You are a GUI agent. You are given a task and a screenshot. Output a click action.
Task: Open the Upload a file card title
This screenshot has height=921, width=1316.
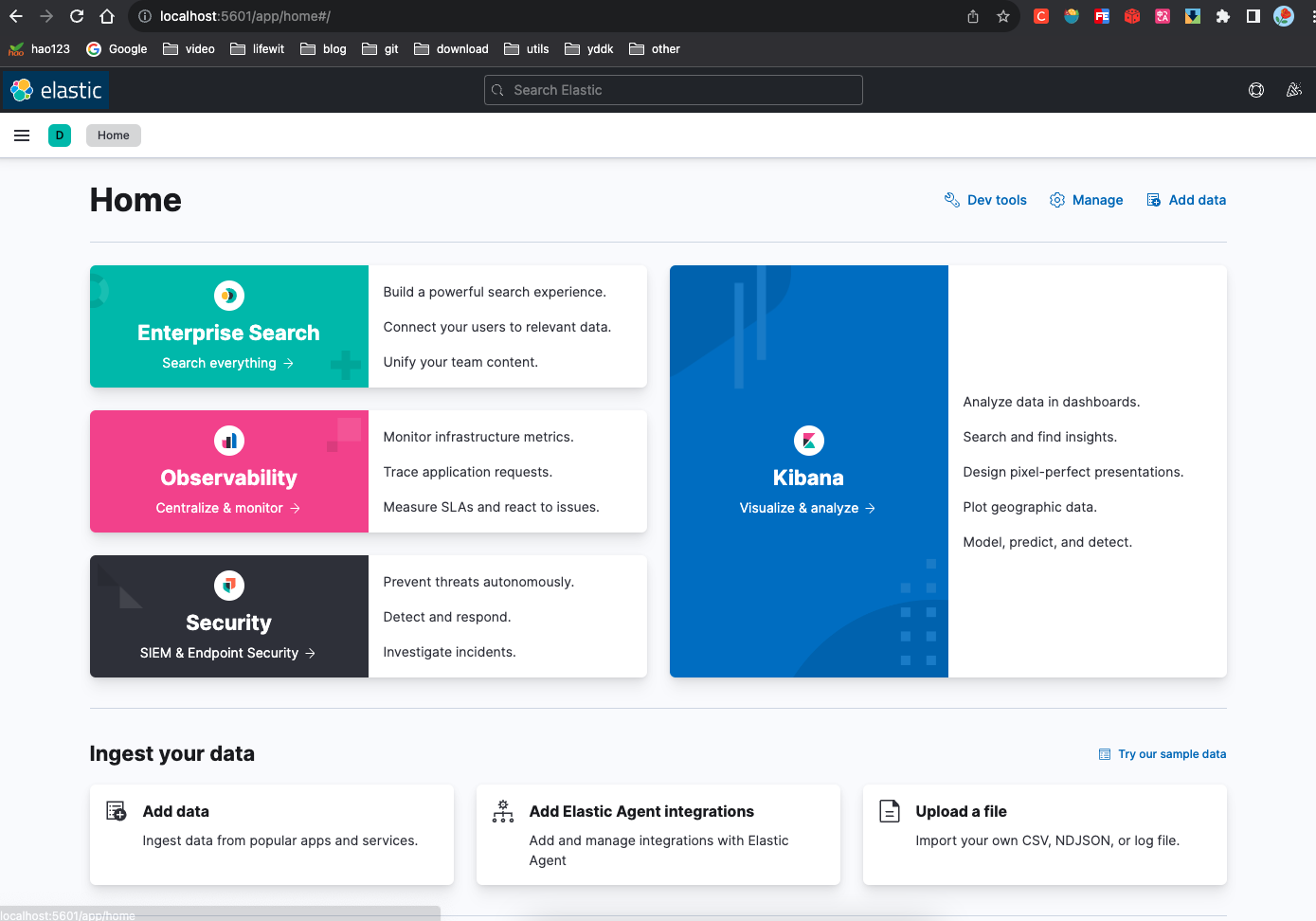tap(961, 811)
